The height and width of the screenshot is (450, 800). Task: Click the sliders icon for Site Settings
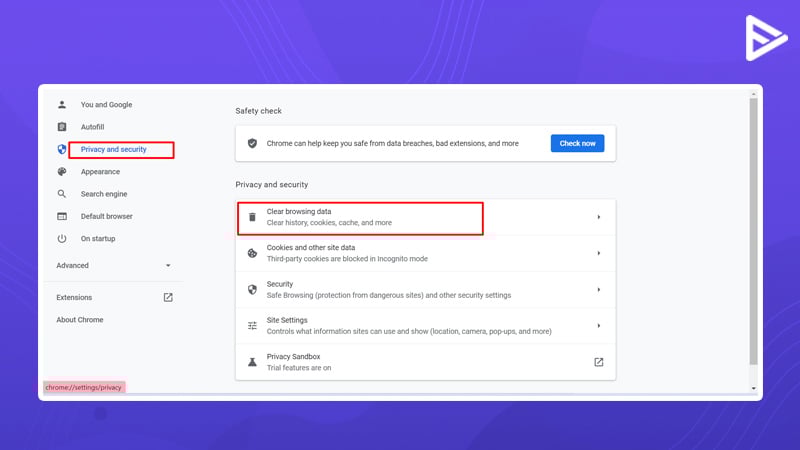[252, 326]
